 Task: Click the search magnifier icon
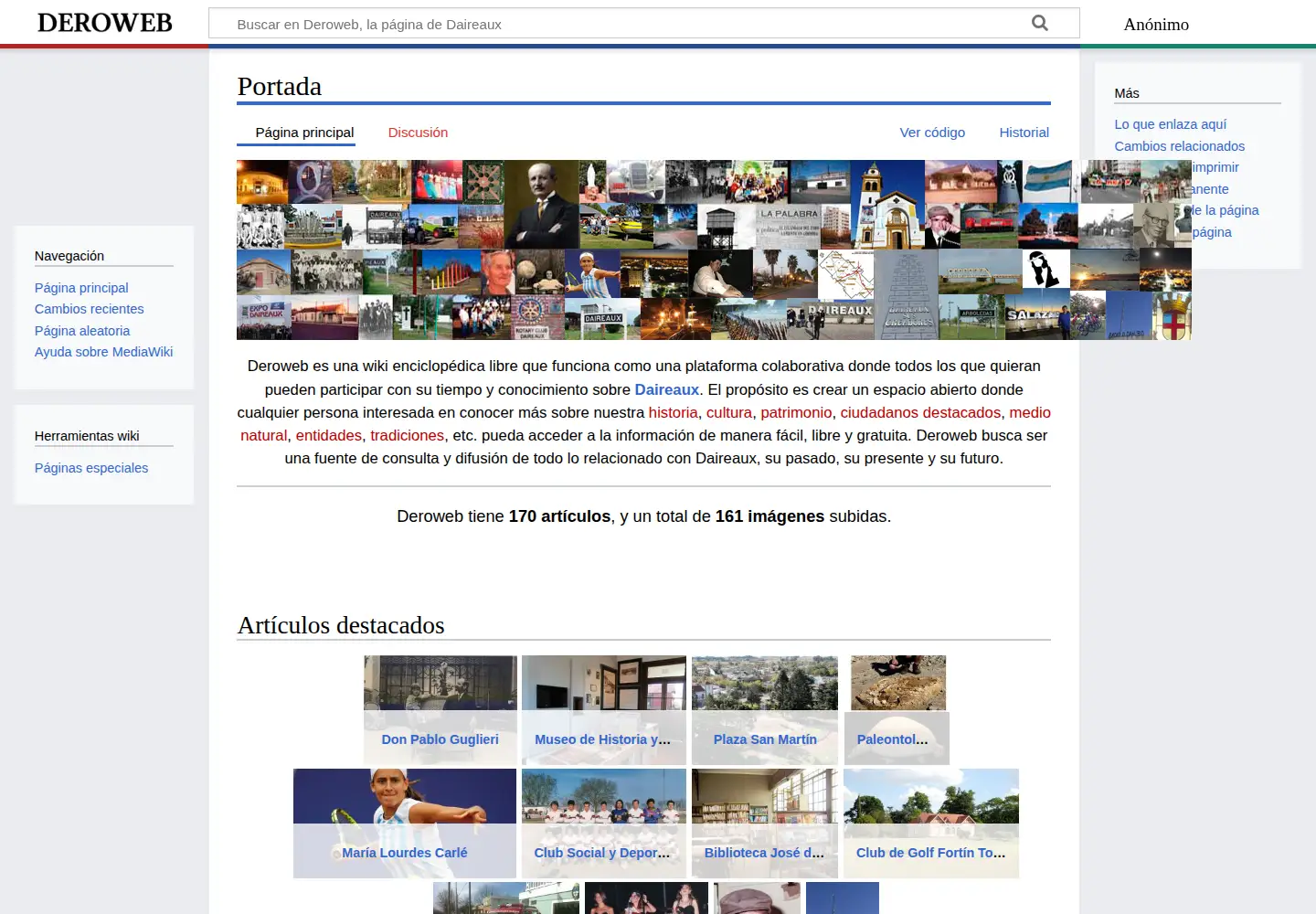(1040, 23)
